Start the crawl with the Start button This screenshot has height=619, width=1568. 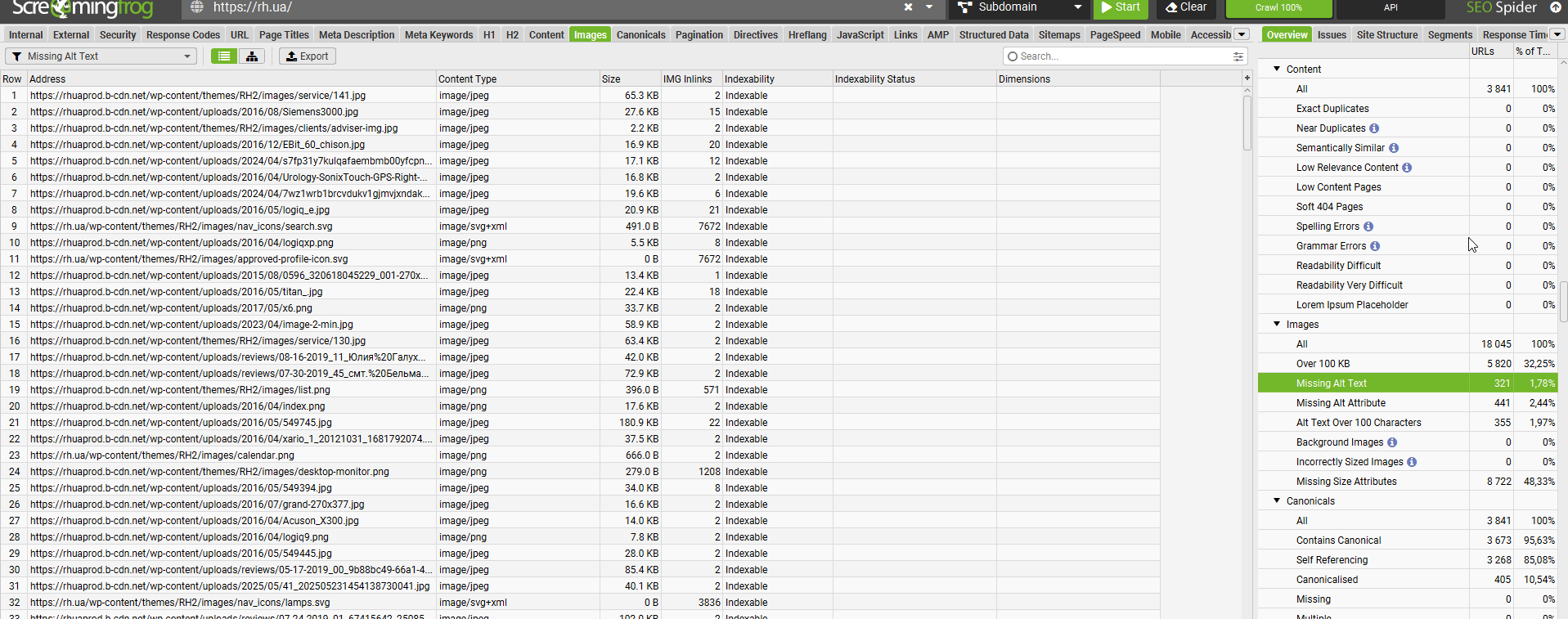[1121, 8]
